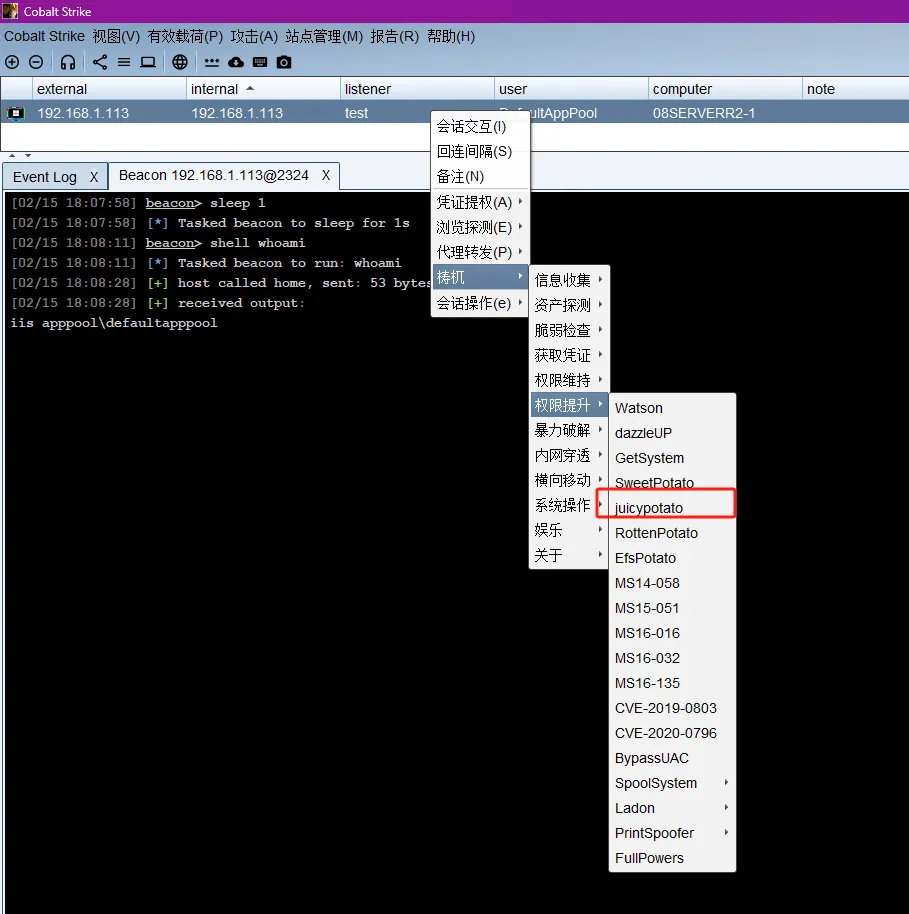The image size is (909, 914).
Task: Select GetSystem in the escalation menu
Action: 672,458
